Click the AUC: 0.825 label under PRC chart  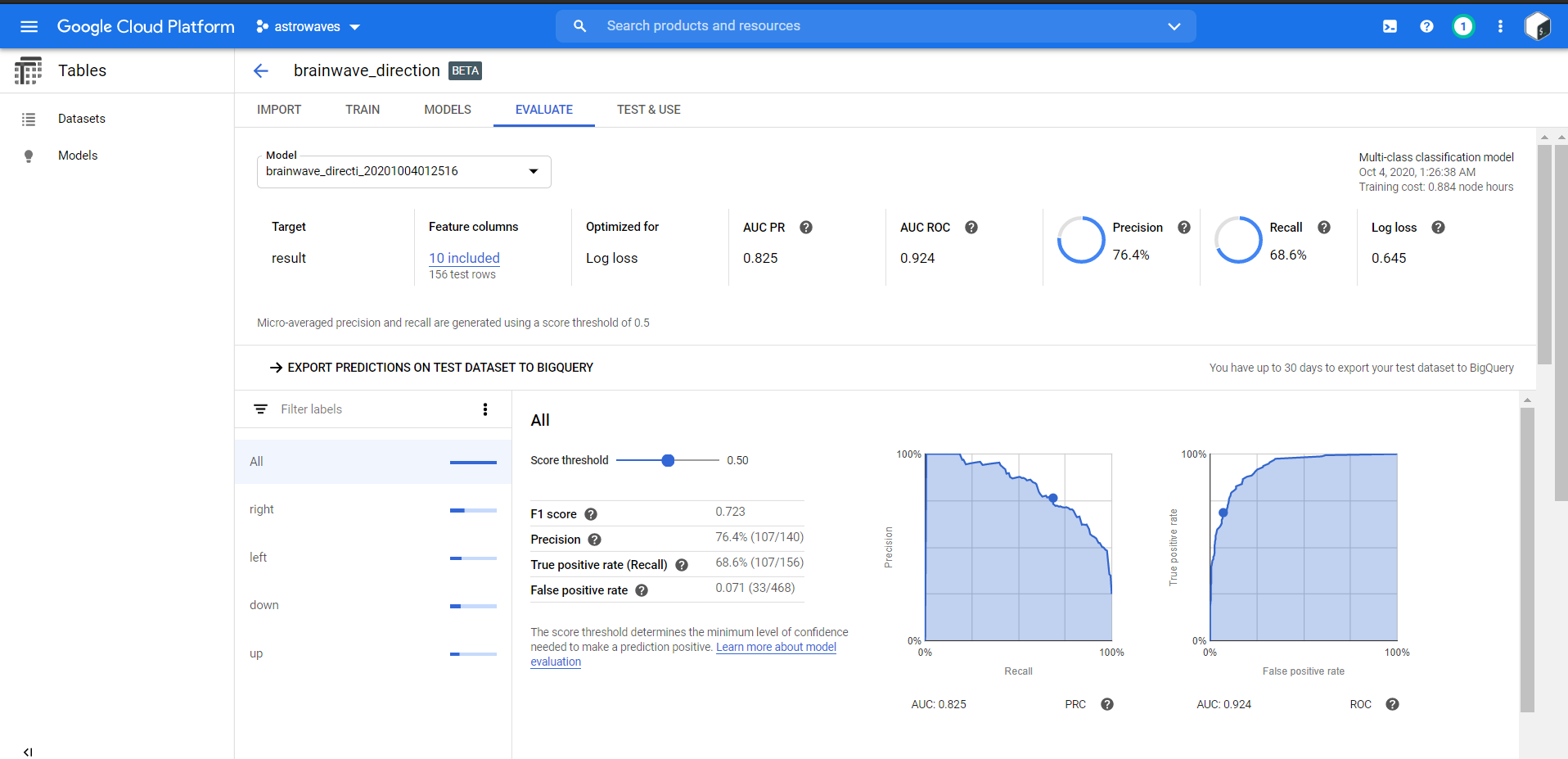(x=939, y=704)
